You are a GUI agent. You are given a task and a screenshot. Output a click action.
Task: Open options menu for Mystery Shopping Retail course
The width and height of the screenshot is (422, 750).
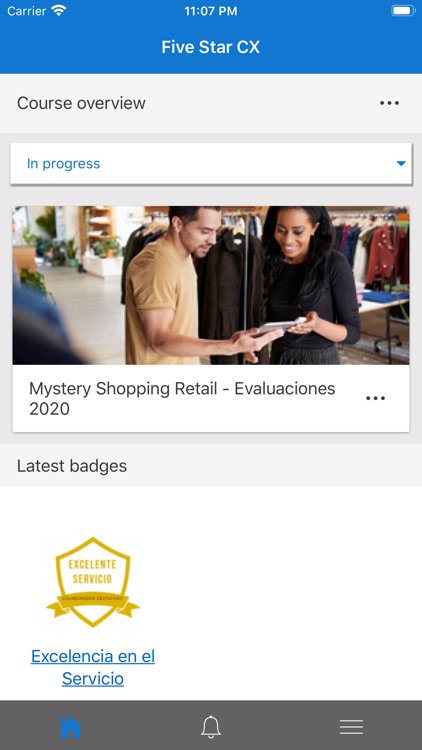pyautogui.click(x=376, y=398)
